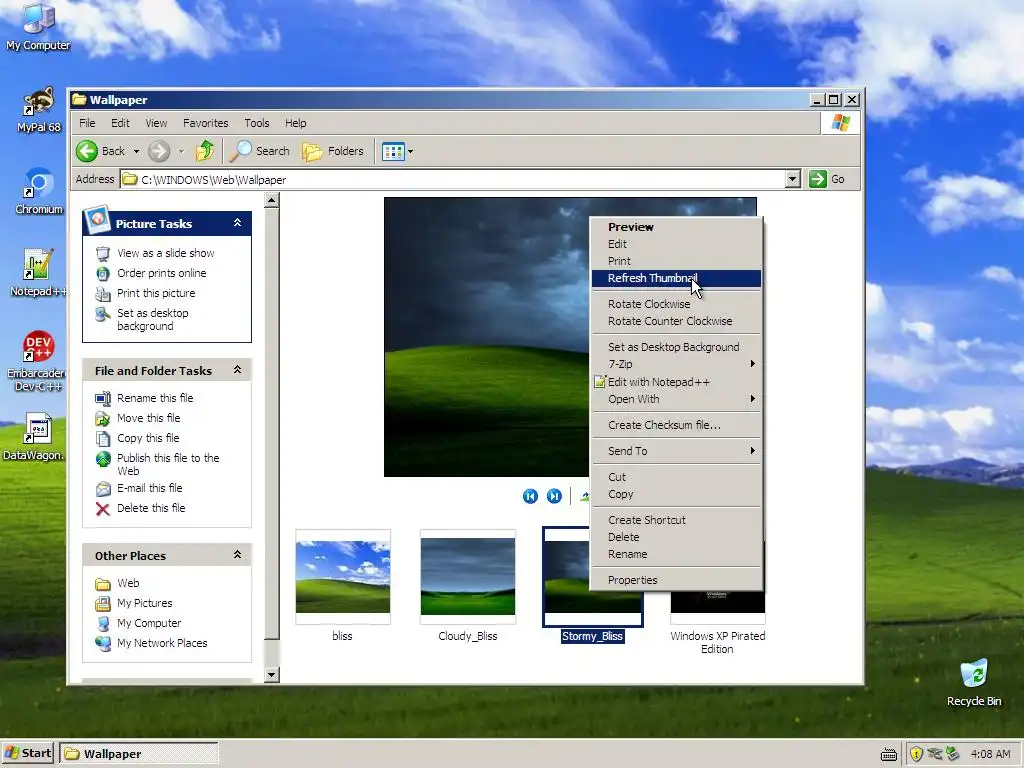1024x768 pixels.
Task: Go Back in Explorer toolbar
Action: (x=101, y=151)
